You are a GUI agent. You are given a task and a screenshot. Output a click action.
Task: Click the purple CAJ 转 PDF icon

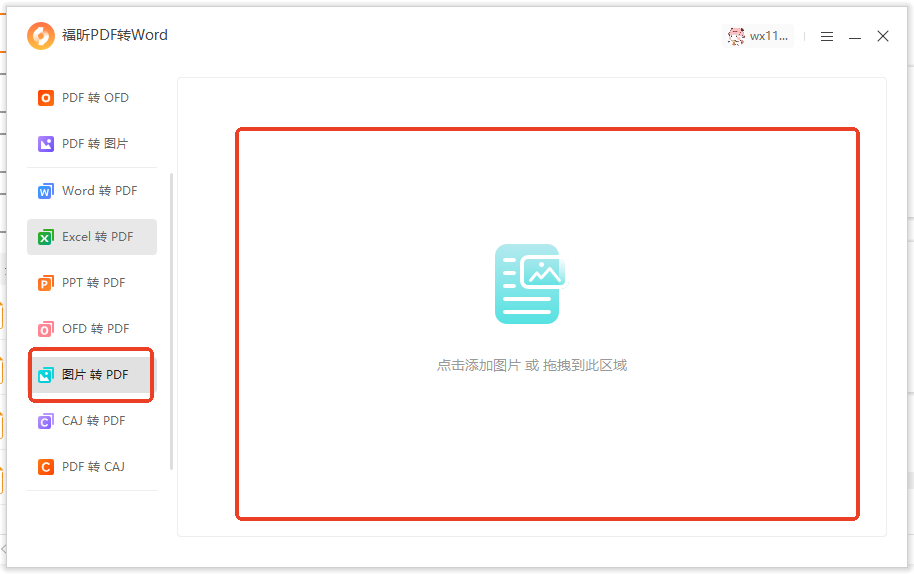[45, 421]
